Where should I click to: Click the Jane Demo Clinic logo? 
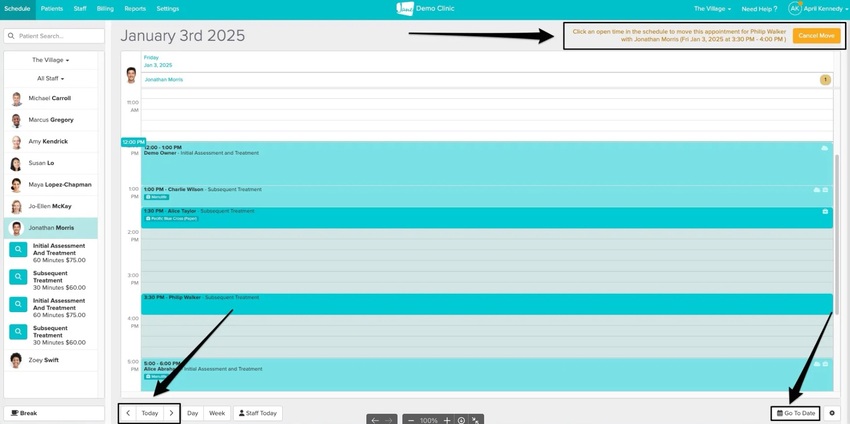pos(425,9)
